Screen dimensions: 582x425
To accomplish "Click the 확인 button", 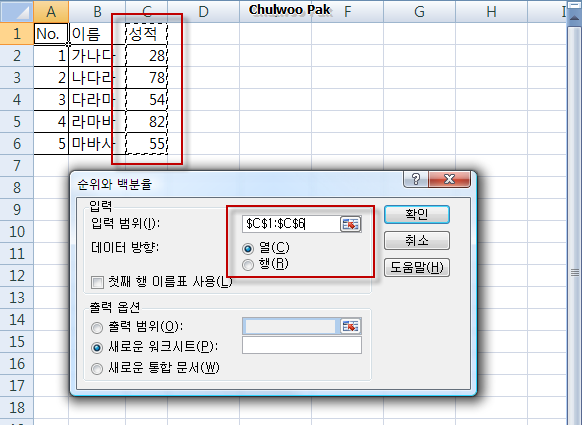I will pos(416,215).
